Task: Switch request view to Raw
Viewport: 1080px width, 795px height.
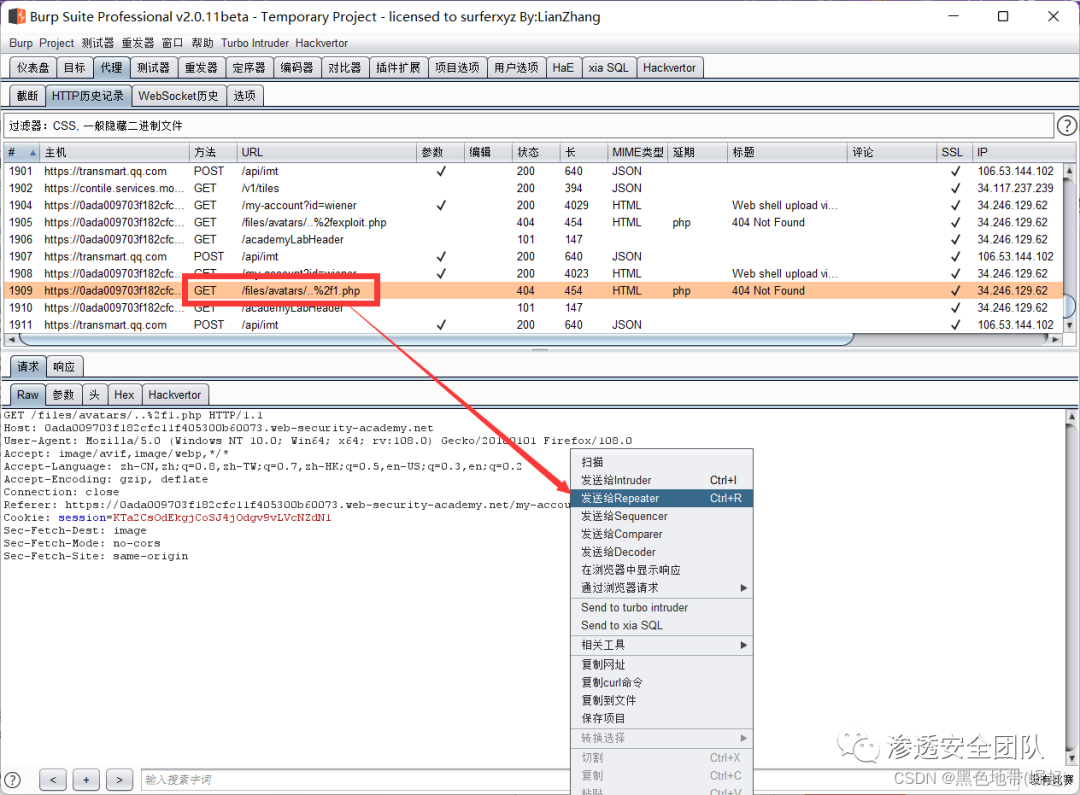Action: (x=28, y=395)
